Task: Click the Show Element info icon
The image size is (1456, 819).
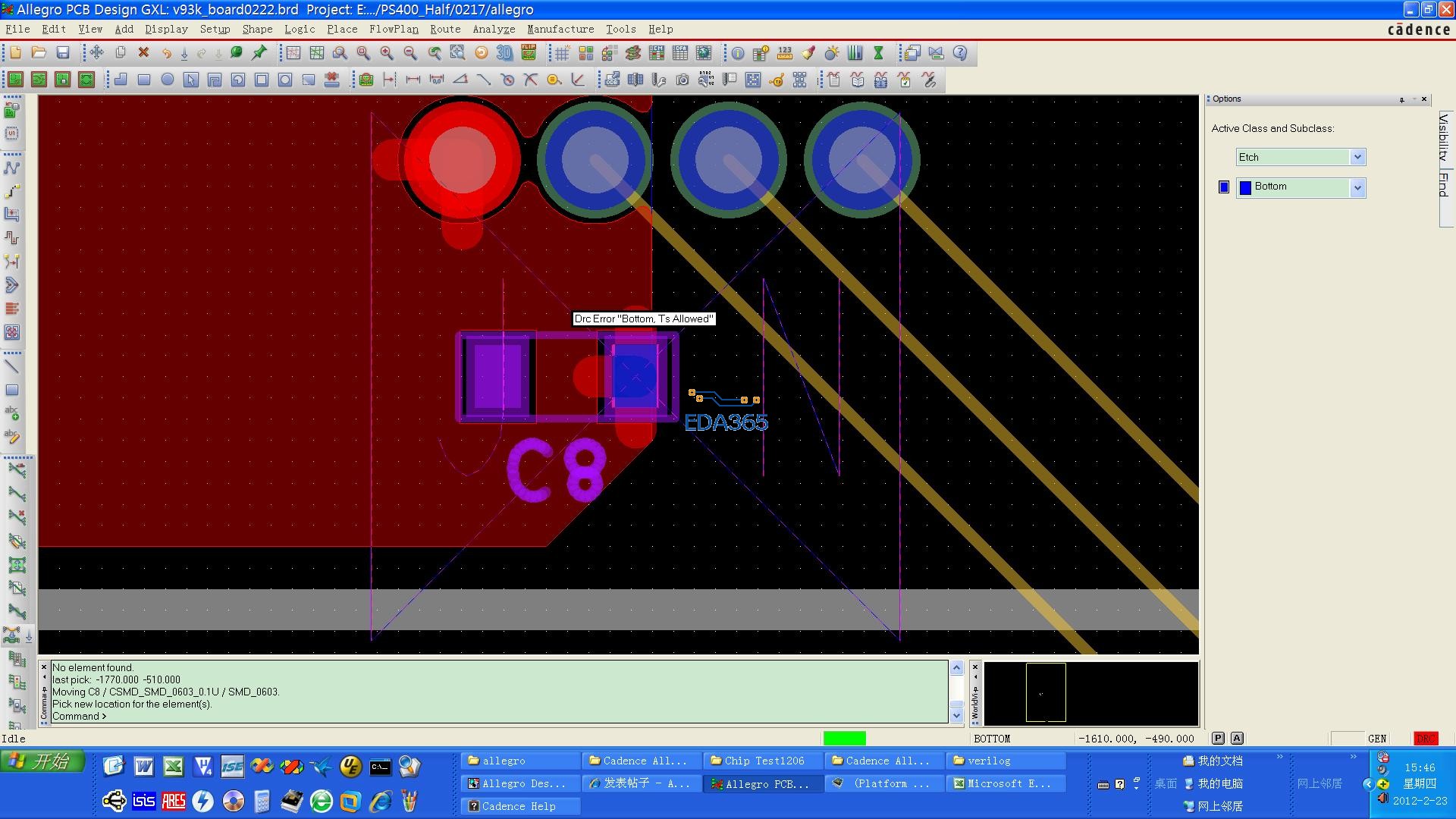Action: click(738, 53)
